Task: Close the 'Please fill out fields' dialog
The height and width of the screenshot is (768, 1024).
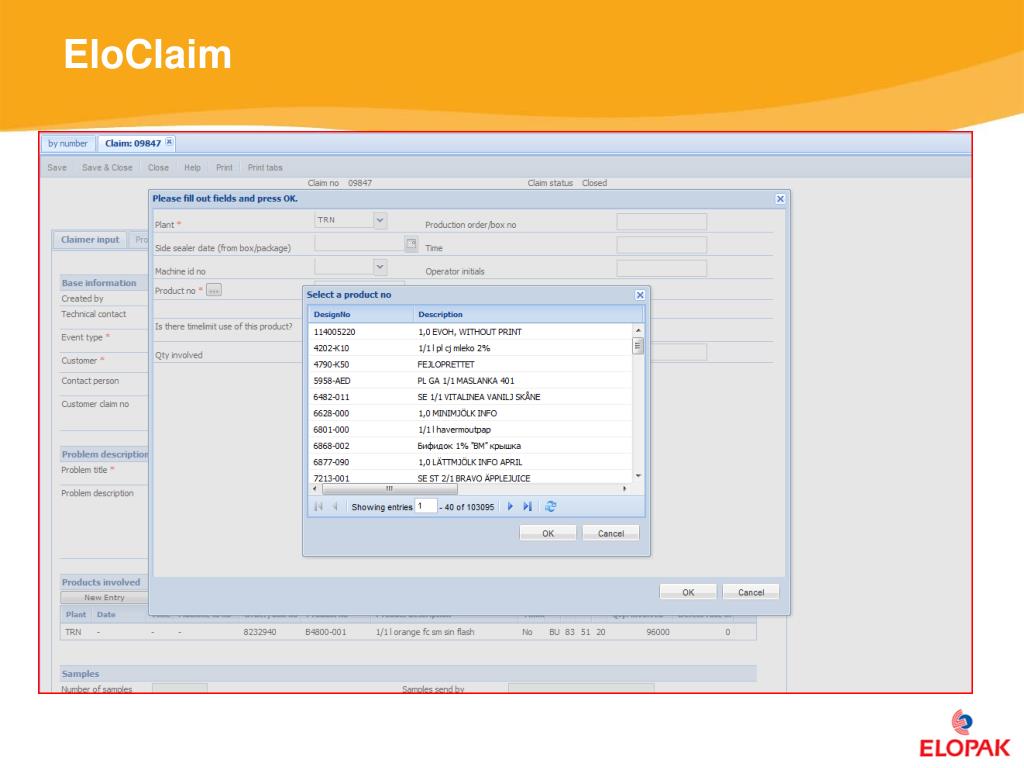Action: coord(780,199)
